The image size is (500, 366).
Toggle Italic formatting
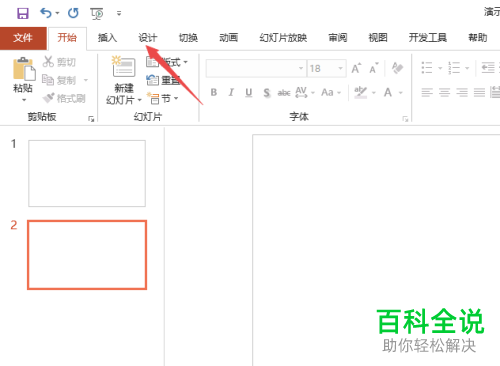coord(231,92)
